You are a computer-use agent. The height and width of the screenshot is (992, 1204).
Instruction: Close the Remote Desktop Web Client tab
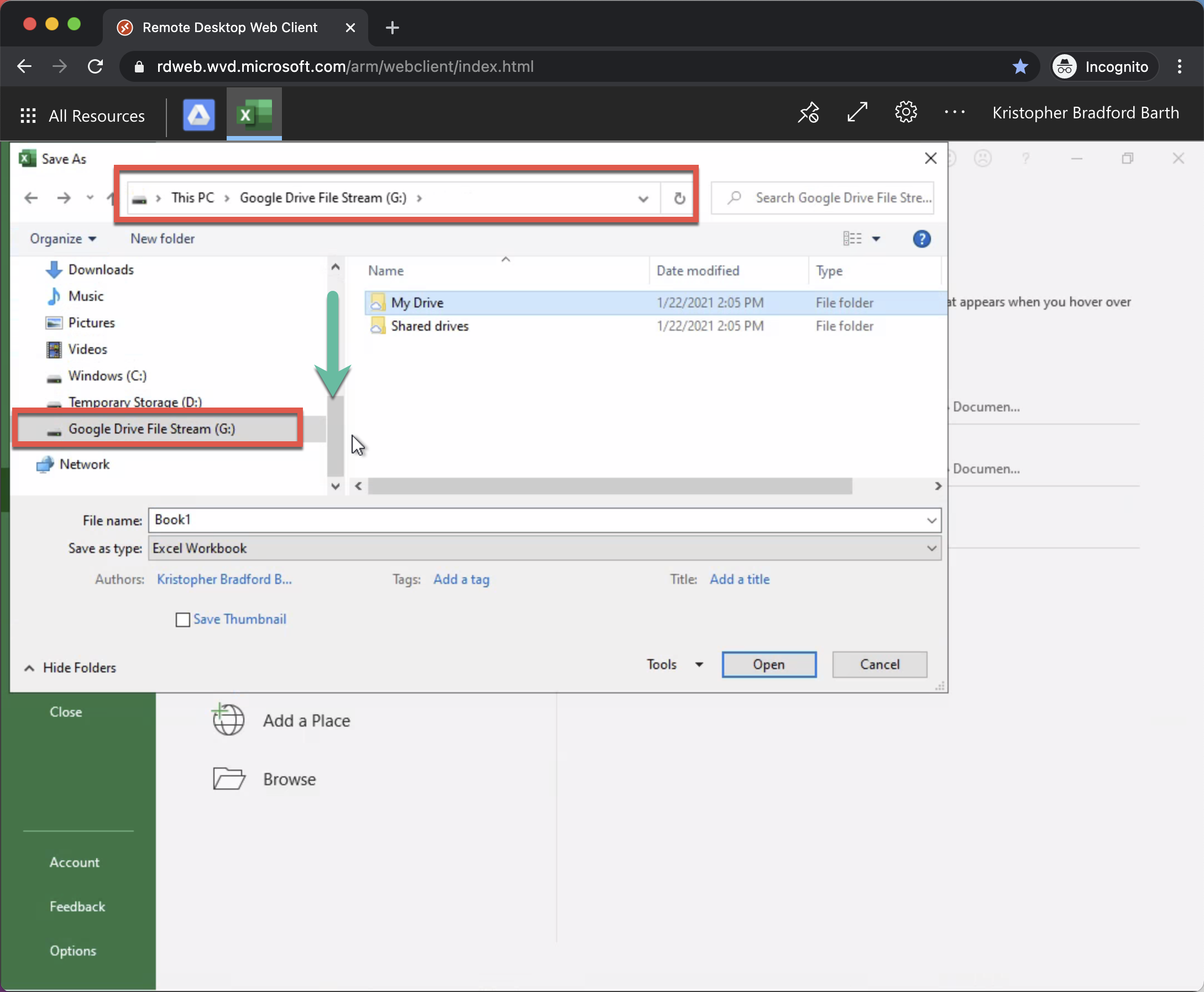[x=350, y=28]
